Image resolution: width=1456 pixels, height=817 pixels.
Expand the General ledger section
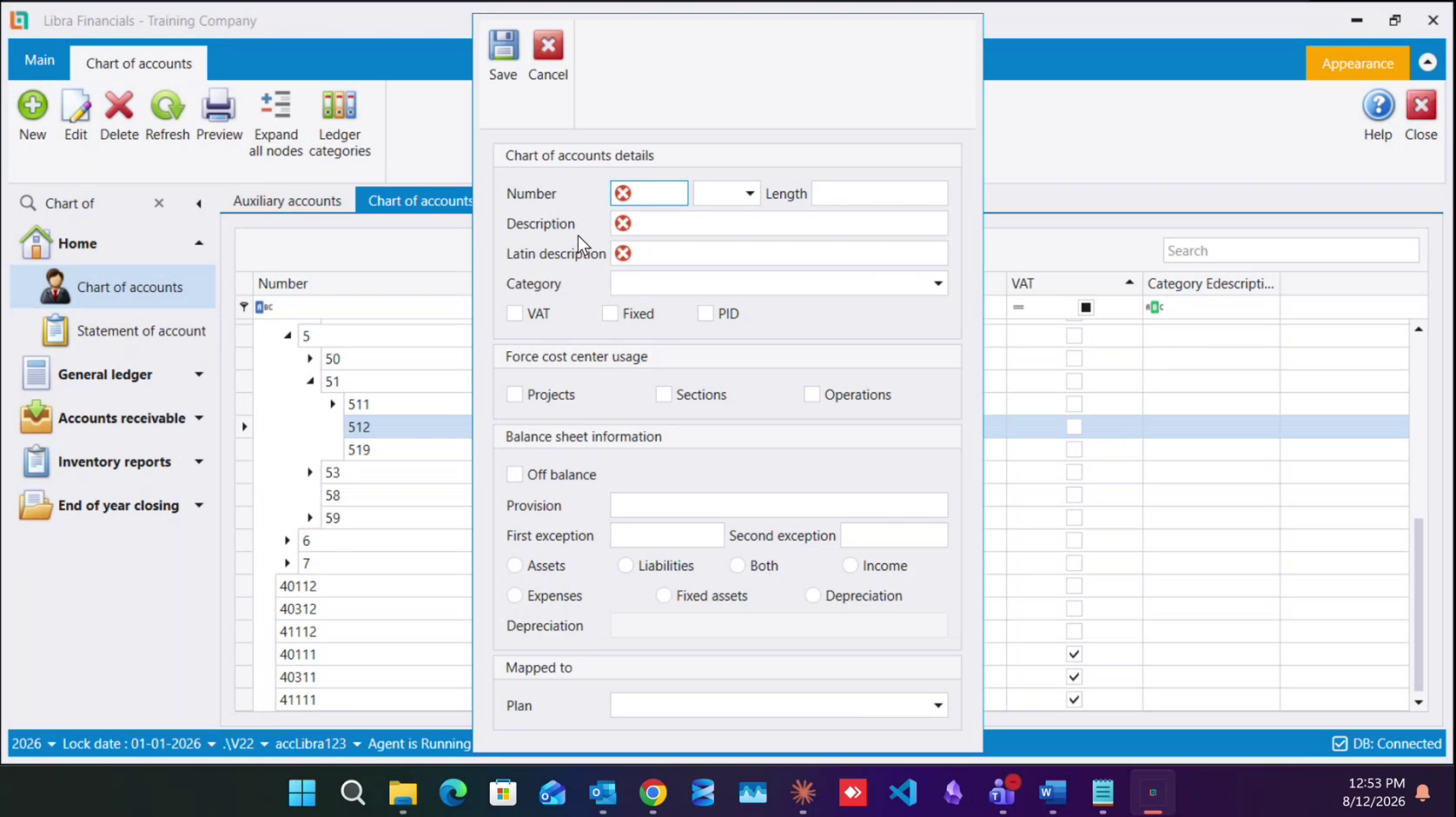[x=199, y=375]
